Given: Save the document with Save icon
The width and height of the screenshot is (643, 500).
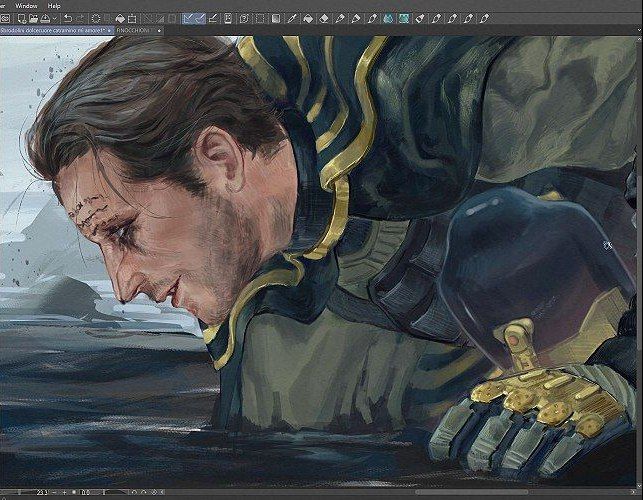Looking at the screenshot, I should [45, 18].
